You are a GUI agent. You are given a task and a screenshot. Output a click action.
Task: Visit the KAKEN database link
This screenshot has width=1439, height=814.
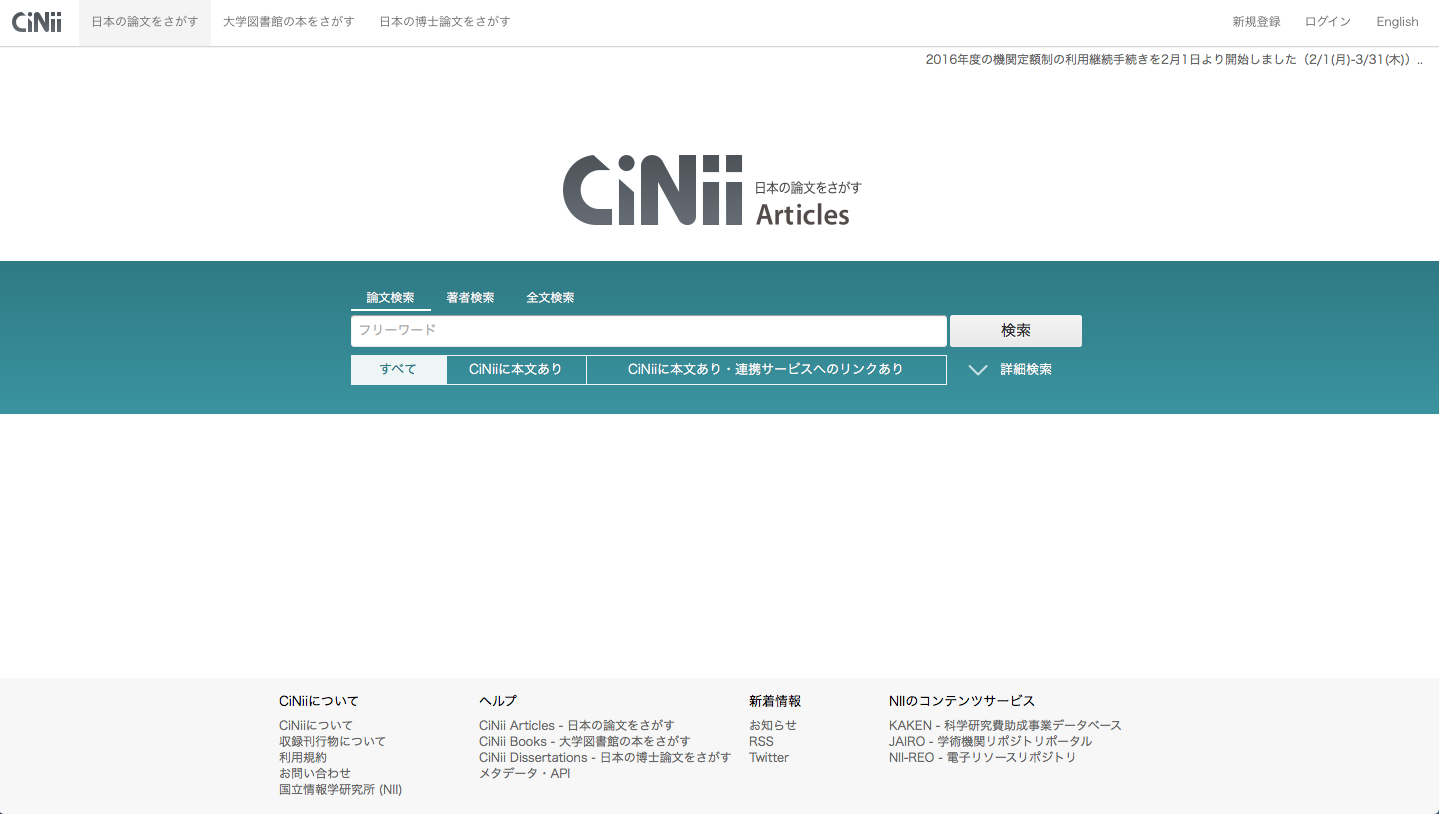pos(1005,725)
